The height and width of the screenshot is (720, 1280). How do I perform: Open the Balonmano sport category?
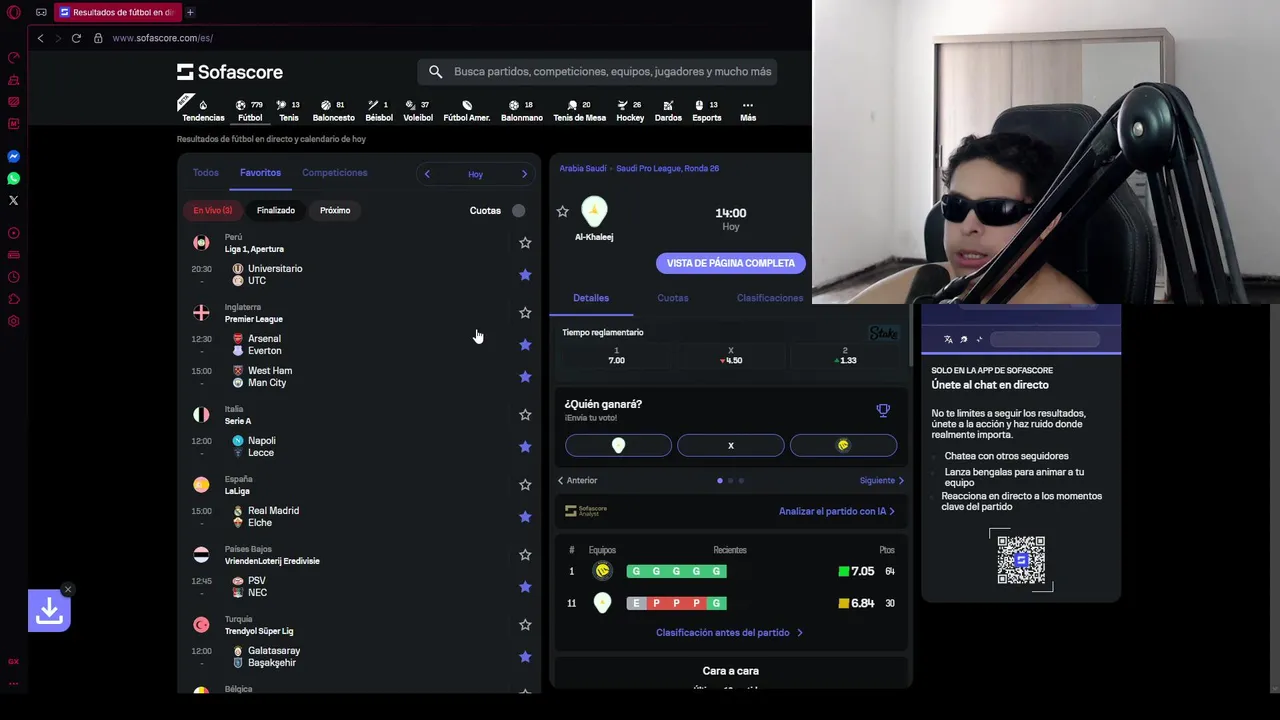(522, 110)
